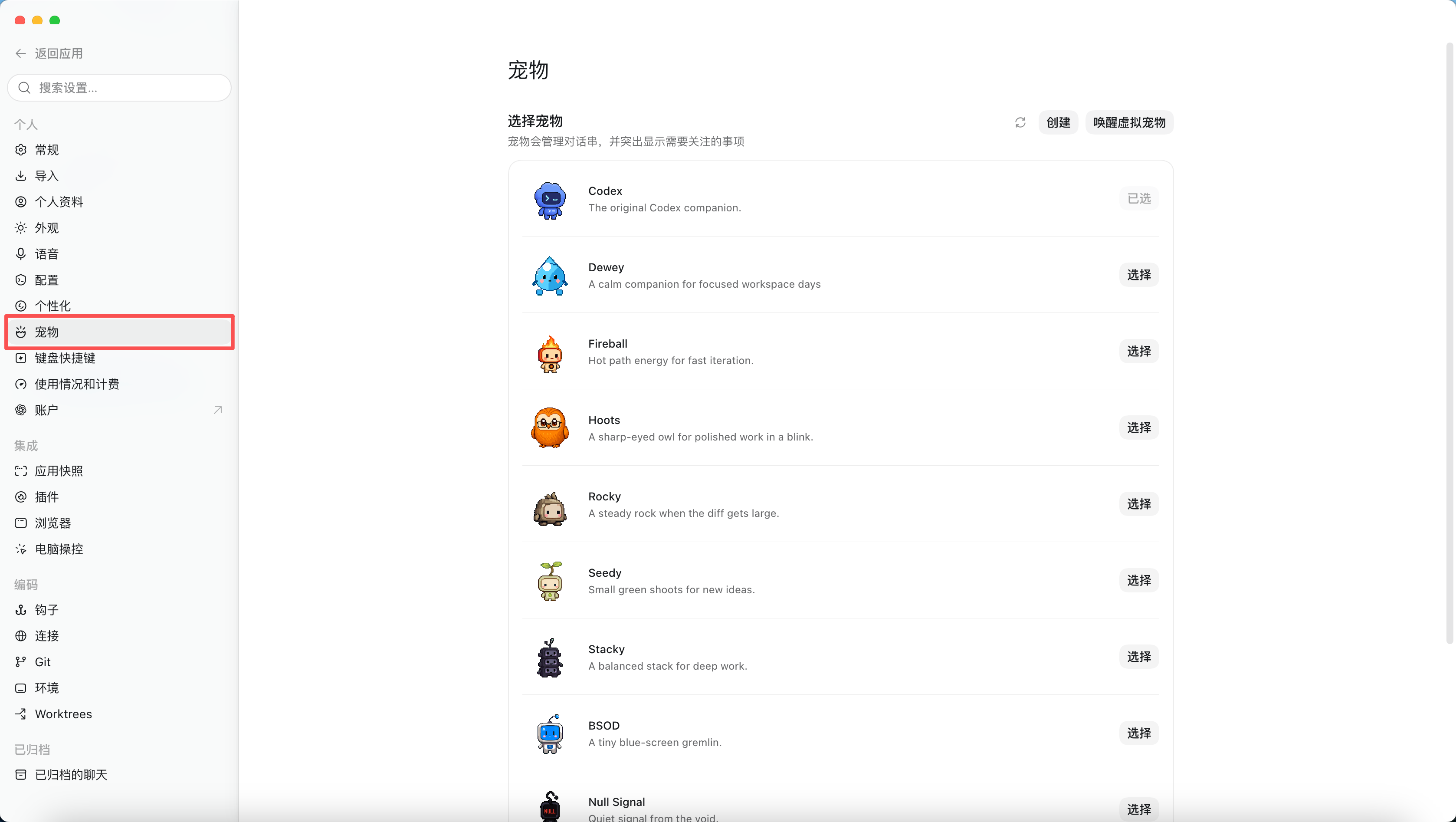This screenshot has height=822, width=1456.
Task: Click the Hoots owl thumbnail
Action: 549,428
